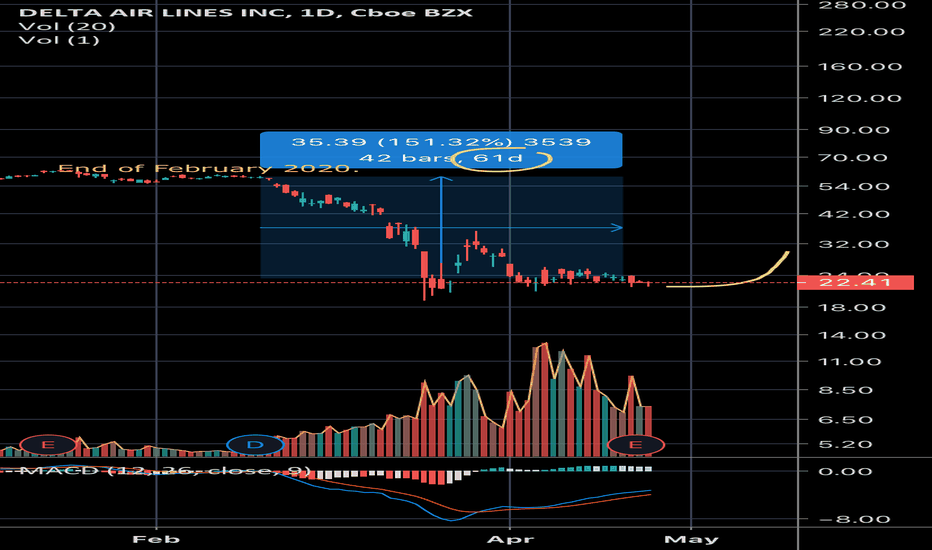Click the blue D dividend marker
Screen dimensions: 932x550
tap(255, 444)
